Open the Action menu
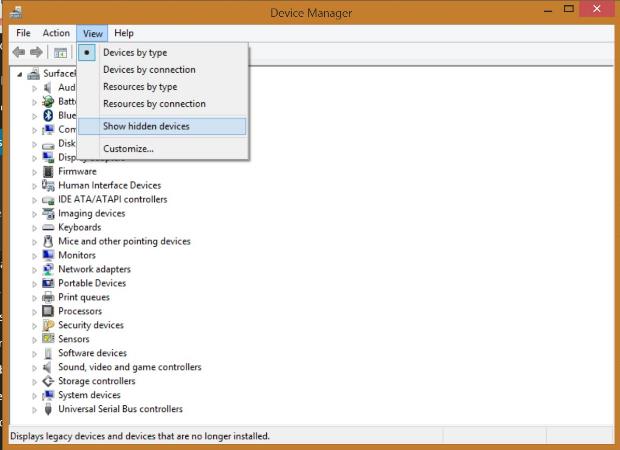The width and height of the screenshot is (620, 450). point(56,33)
